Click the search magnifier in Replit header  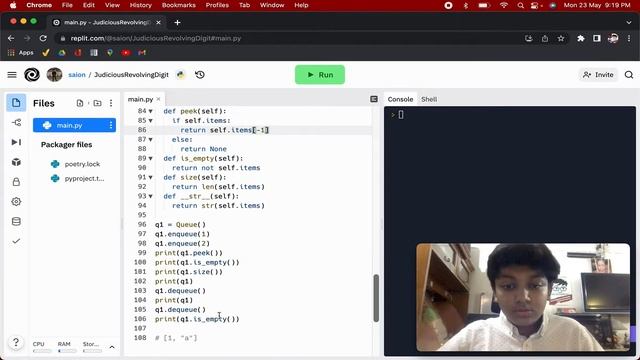coord(629,75)
